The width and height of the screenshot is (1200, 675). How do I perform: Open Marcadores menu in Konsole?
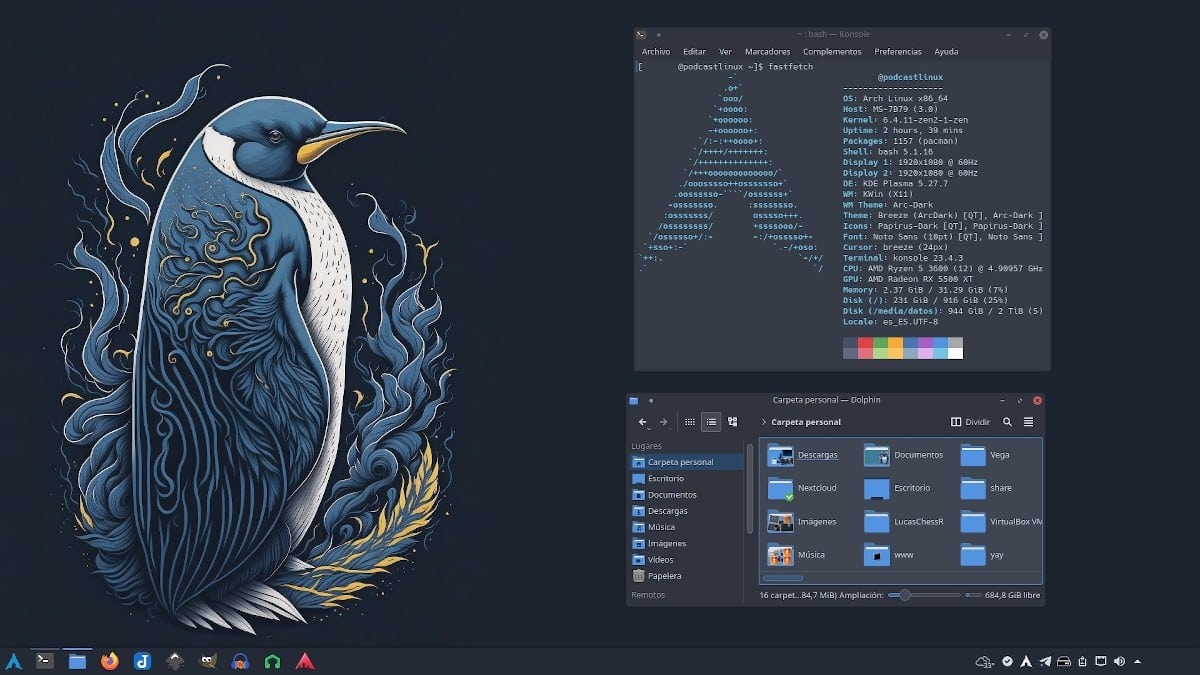(x=768, y=51)
